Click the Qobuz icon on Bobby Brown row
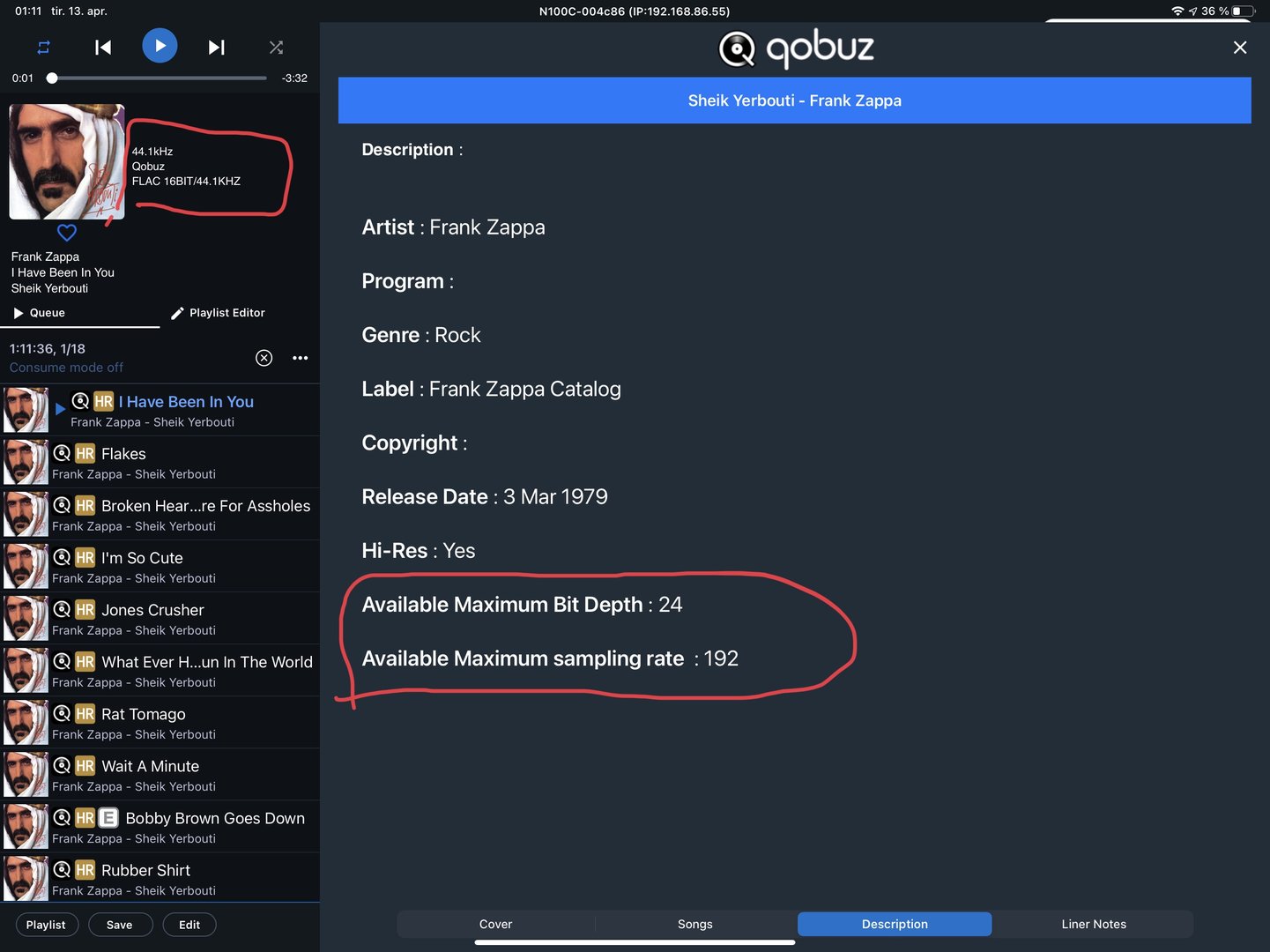1270x952 pixels. click(62, 817)
